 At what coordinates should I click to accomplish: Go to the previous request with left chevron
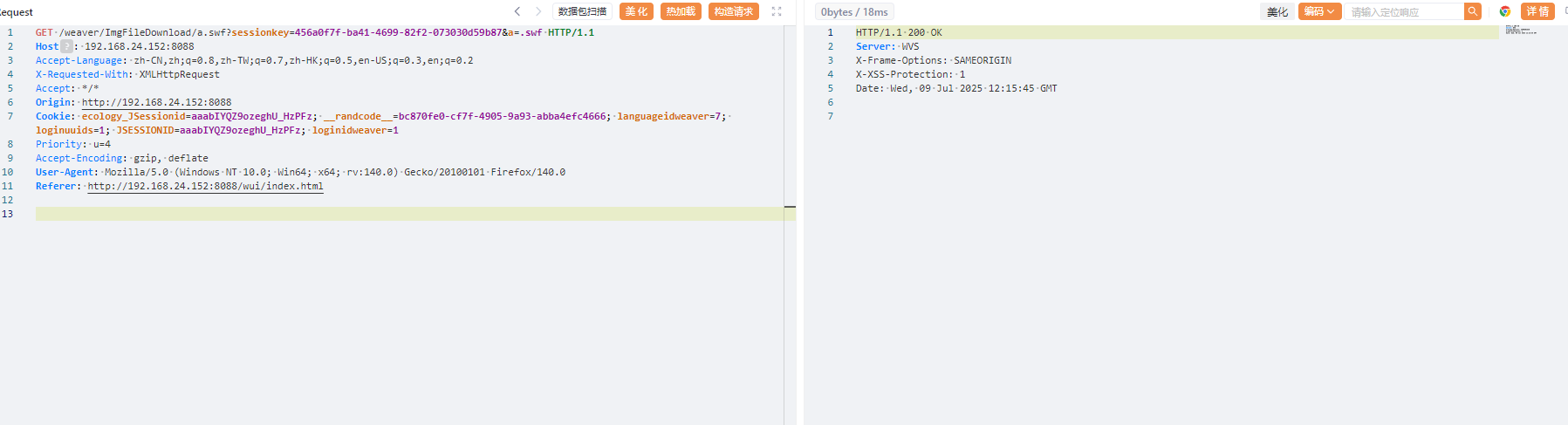click(517, 11)
